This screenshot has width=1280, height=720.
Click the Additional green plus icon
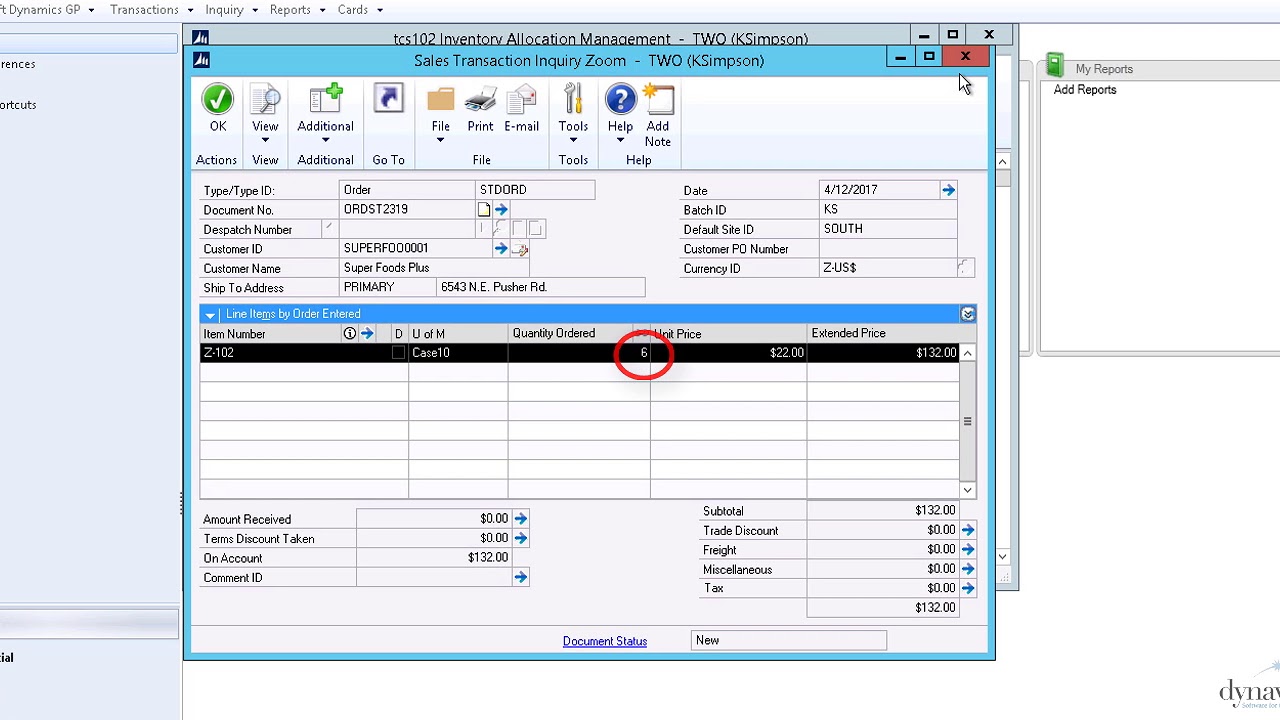(x=325, y=99)
